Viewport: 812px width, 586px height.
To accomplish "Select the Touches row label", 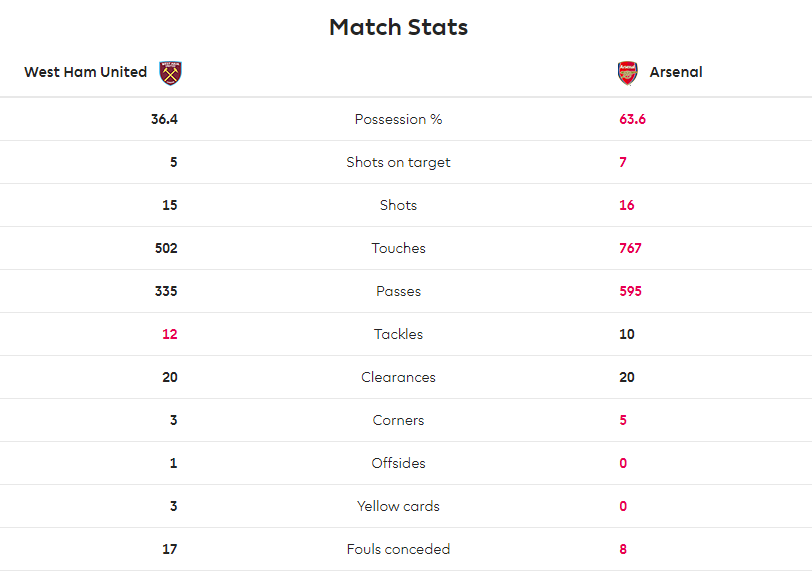I will coord(398,248).
